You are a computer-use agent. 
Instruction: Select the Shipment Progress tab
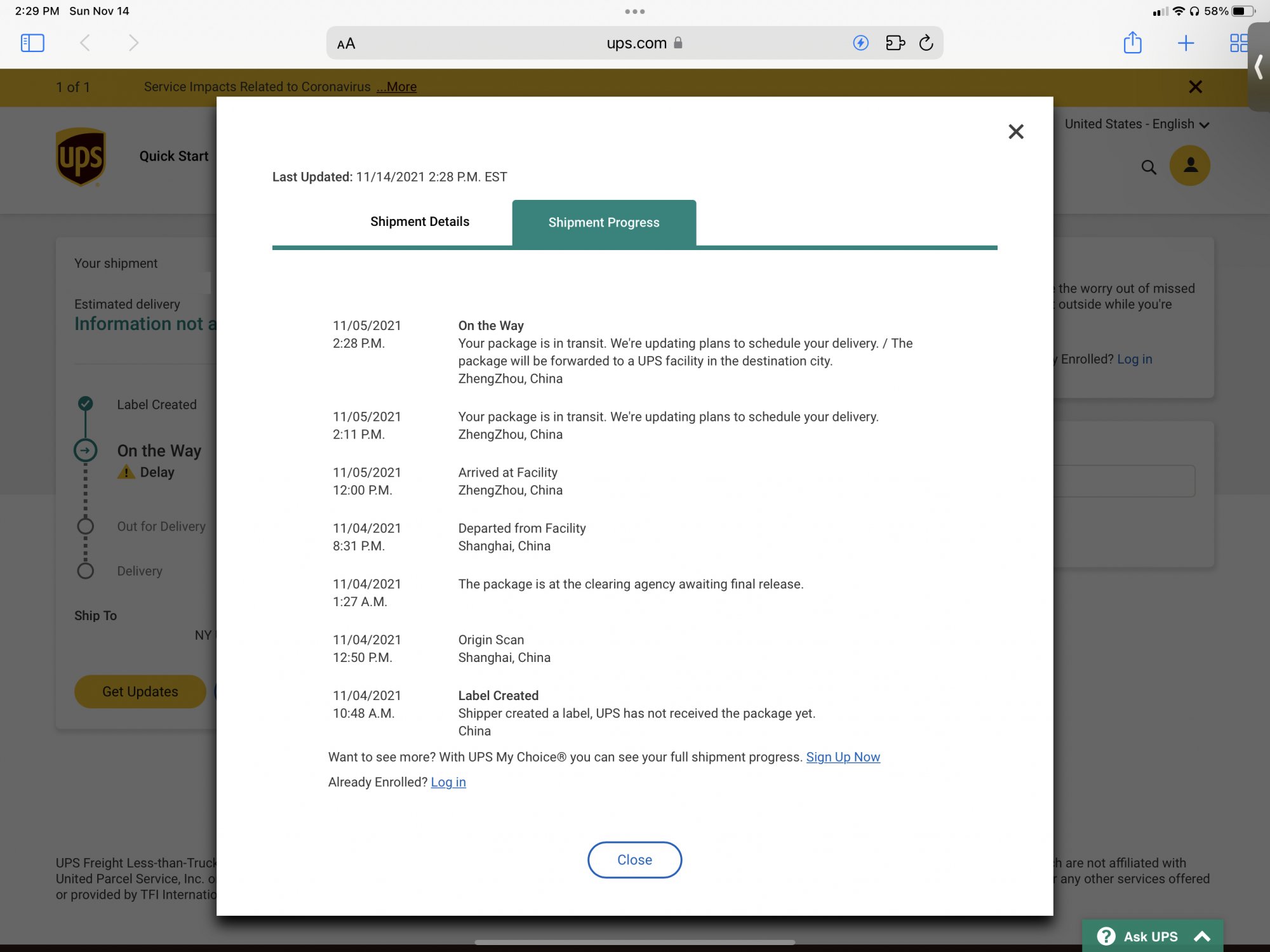[x=603, y=223]
